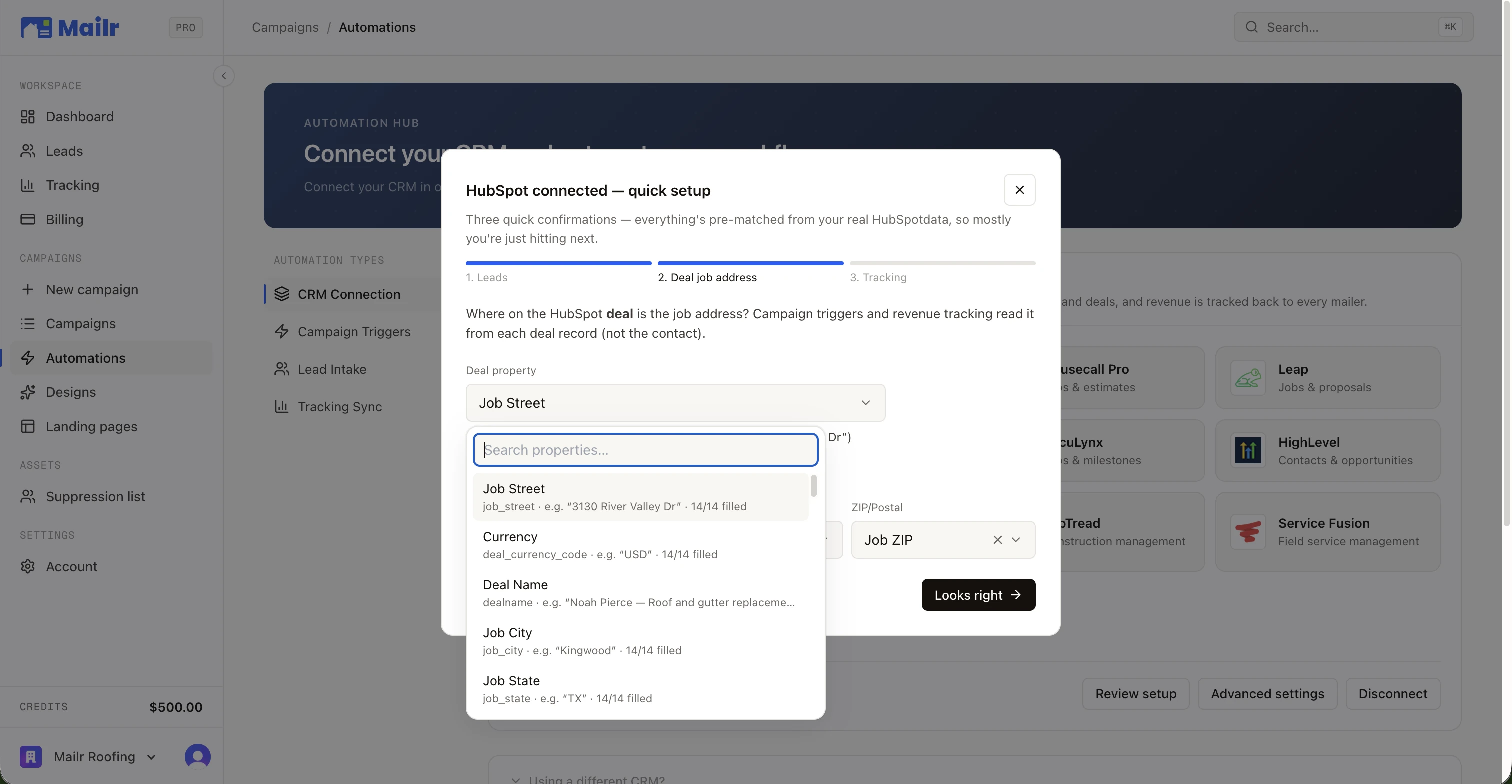Select the Lead Intake automation type
The height and width of the screenshot is (784, 1512).
(352, 369)
